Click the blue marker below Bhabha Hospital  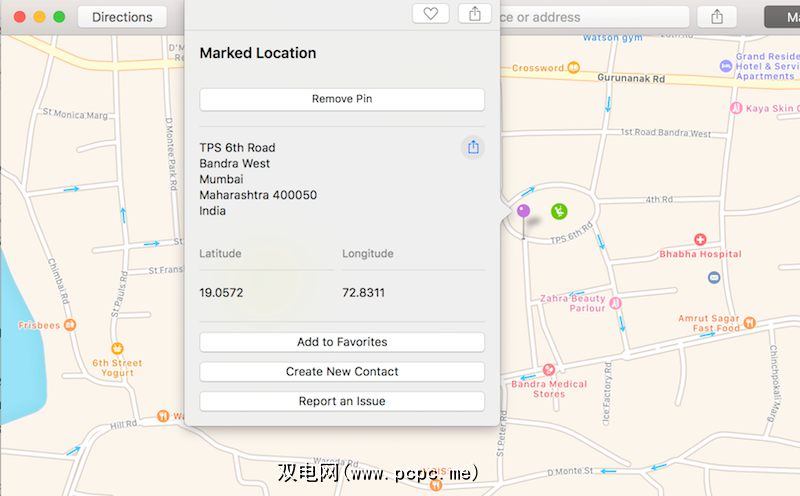click(714, 278)
